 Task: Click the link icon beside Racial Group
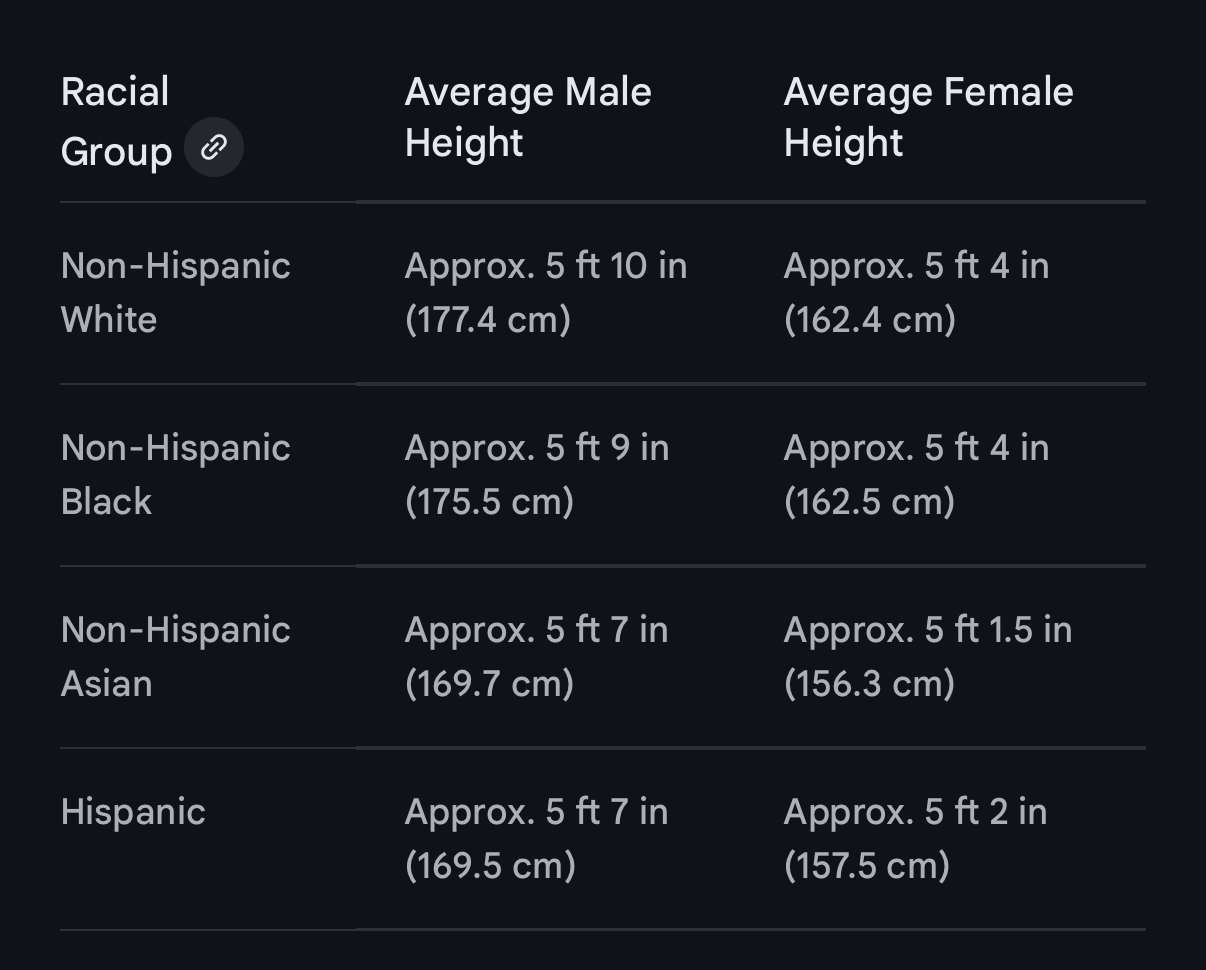coord(214,148)
